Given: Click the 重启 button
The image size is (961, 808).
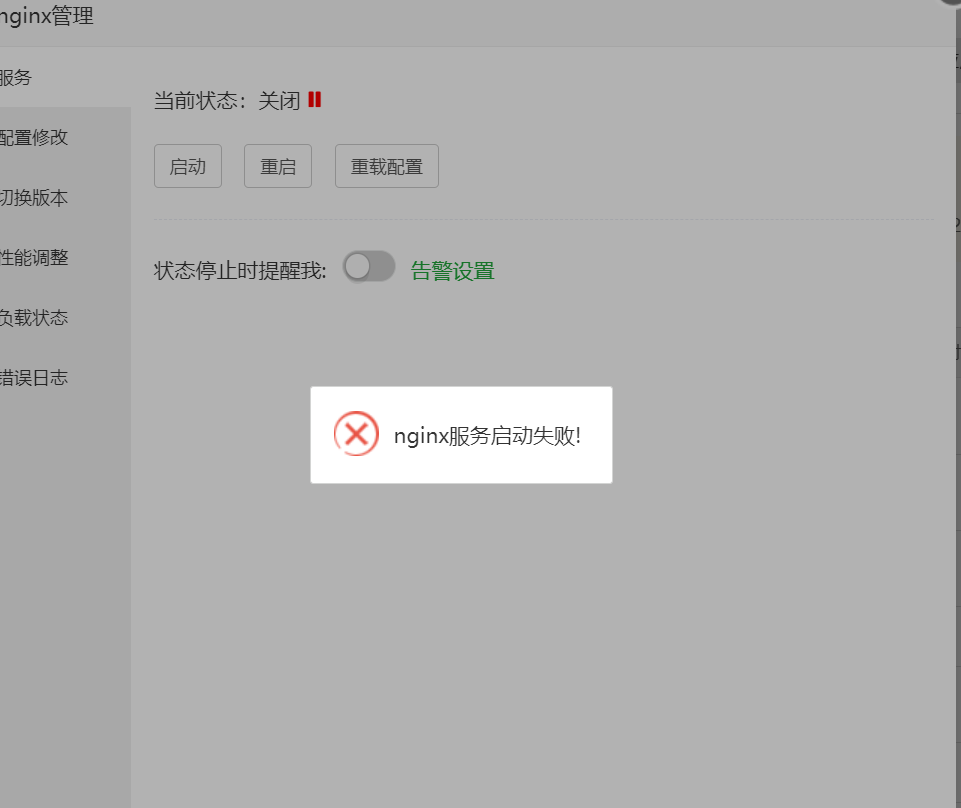Looking at the screenshot, I should coord(278,166).
